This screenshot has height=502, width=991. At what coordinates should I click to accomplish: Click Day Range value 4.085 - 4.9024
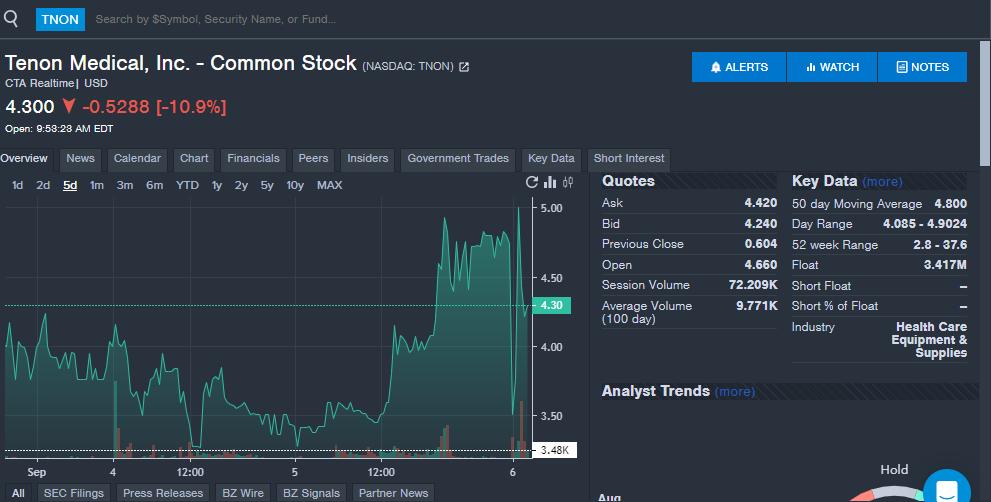click(x=925, y=224)
